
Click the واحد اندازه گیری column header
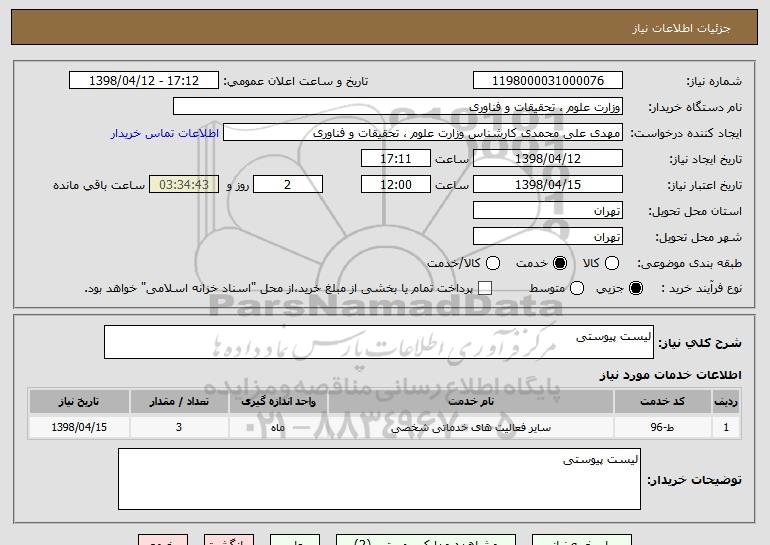(278, 402)
